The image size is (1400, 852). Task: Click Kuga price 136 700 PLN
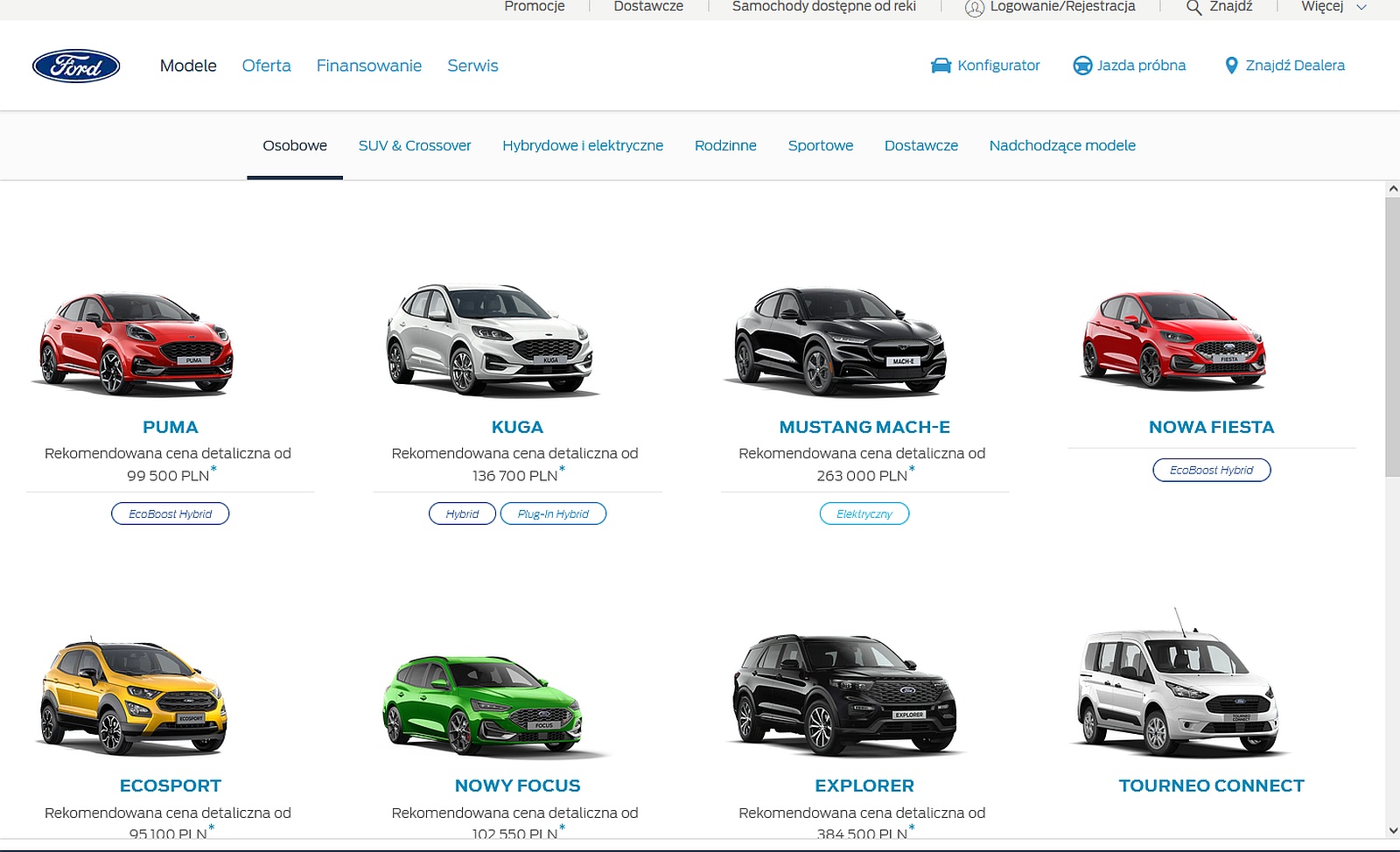point(515,476)
